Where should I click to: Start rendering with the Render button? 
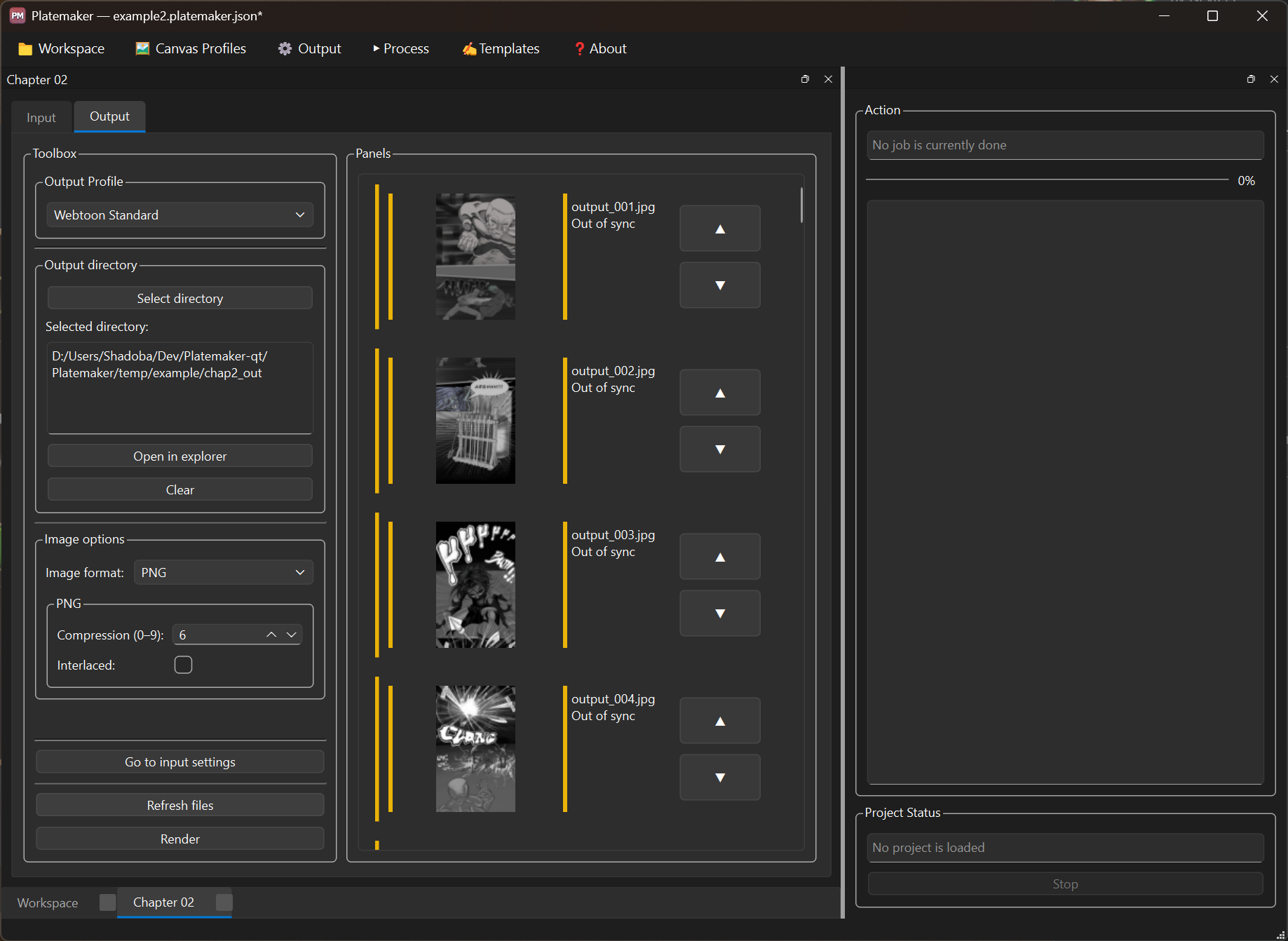[180, 839]
